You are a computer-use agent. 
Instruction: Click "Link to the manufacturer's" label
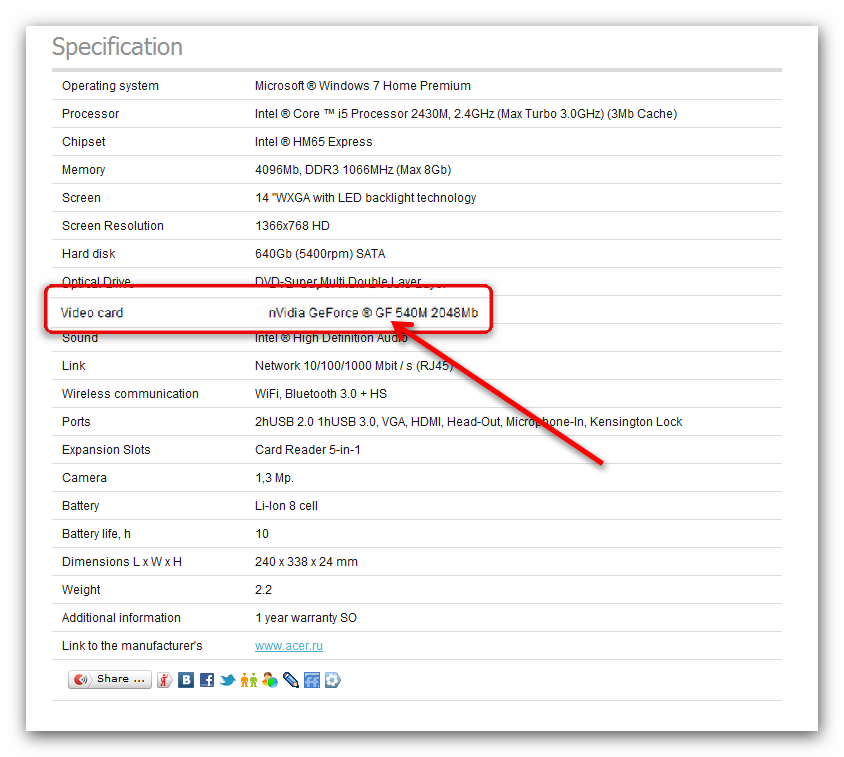[x=132, y=646]
